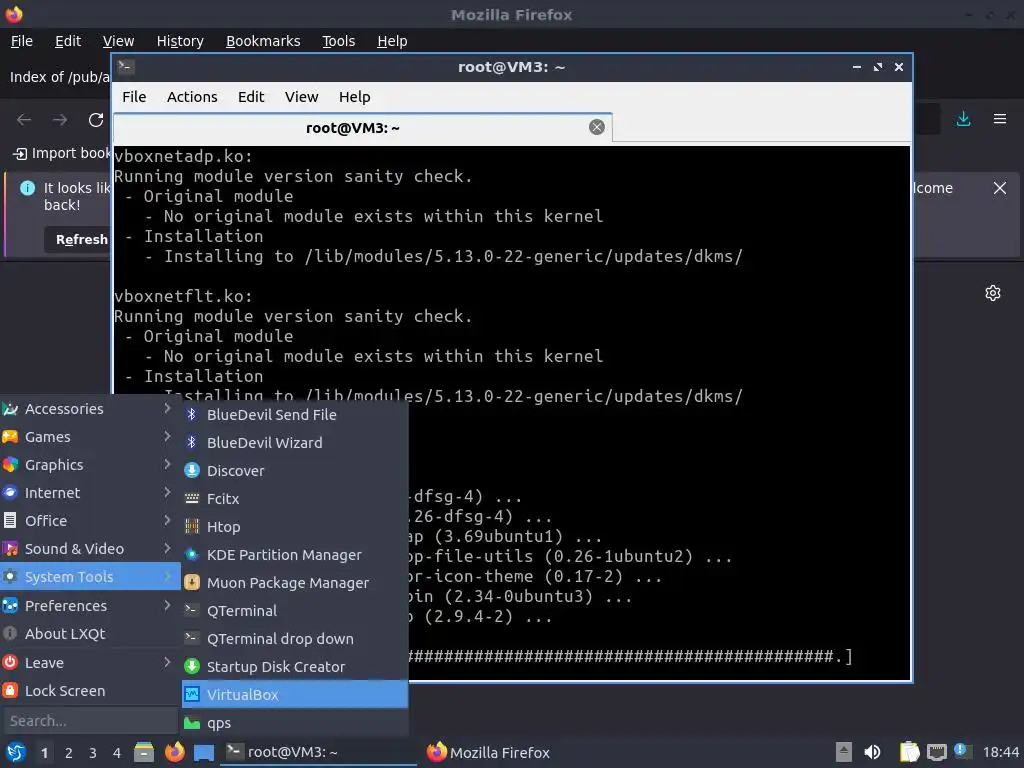Launch VirtualBox from System Tools submenu

point(295,694)
